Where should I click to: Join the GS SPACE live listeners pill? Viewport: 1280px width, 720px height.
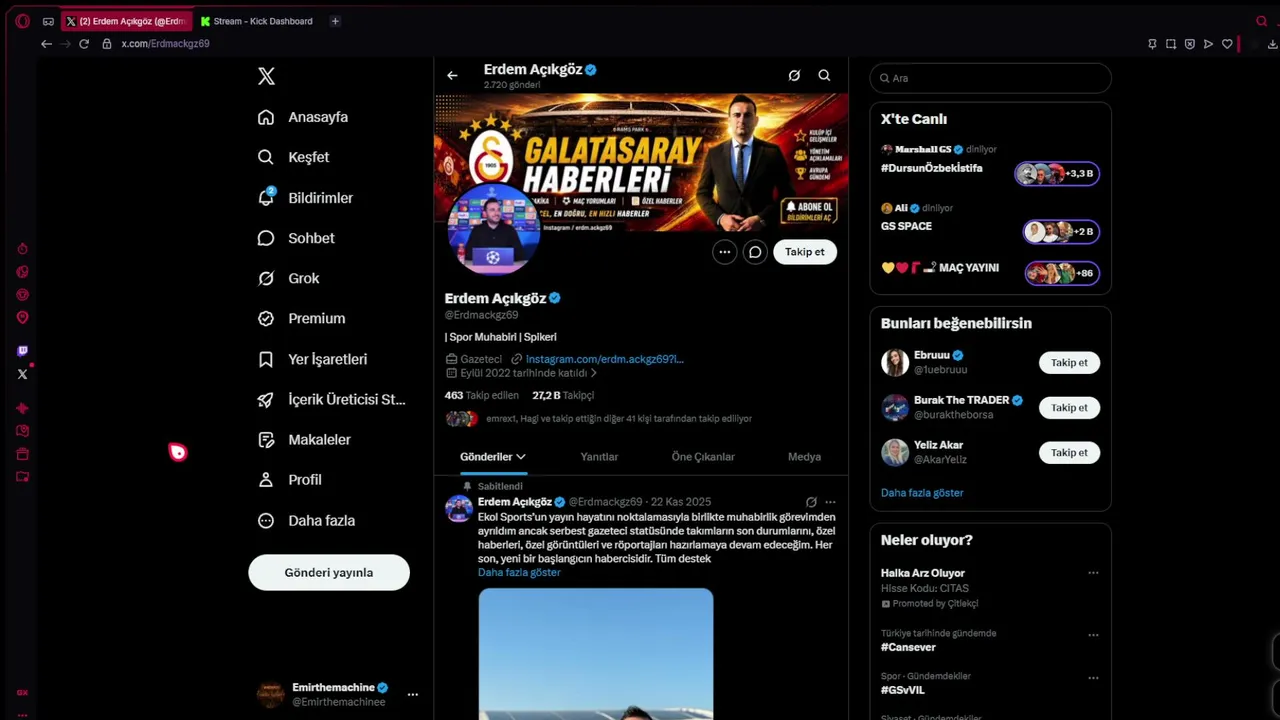coord(1061,232)
